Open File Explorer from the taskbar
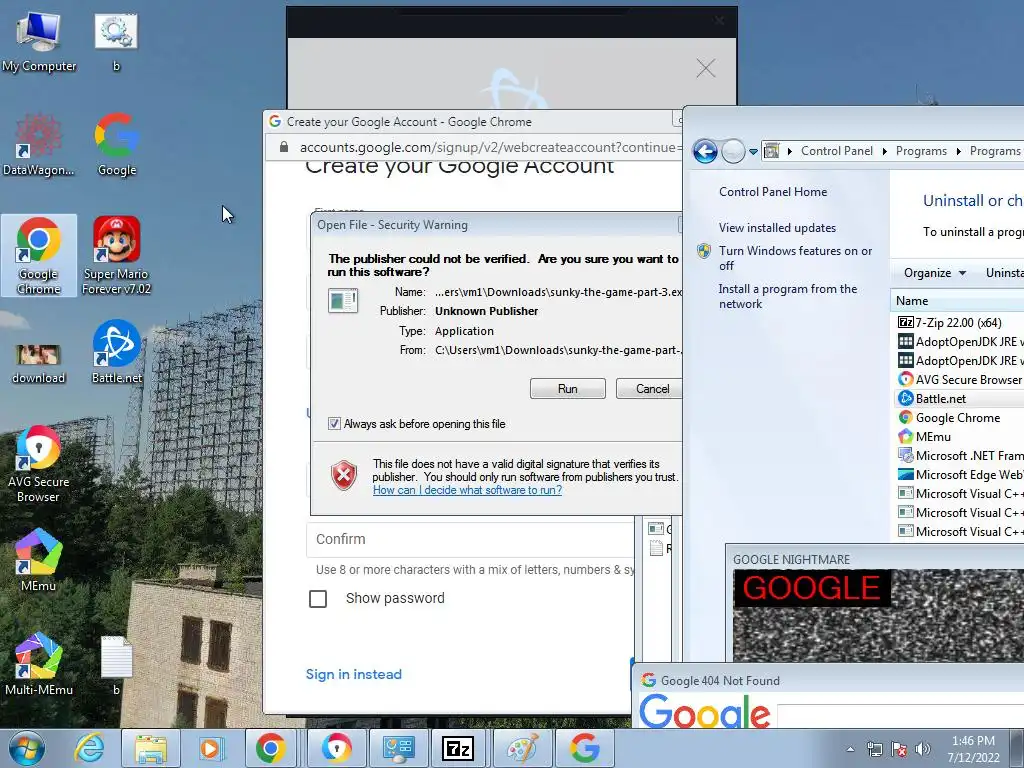The height and width of the screenshot is (768, 1024). [151, 748]
